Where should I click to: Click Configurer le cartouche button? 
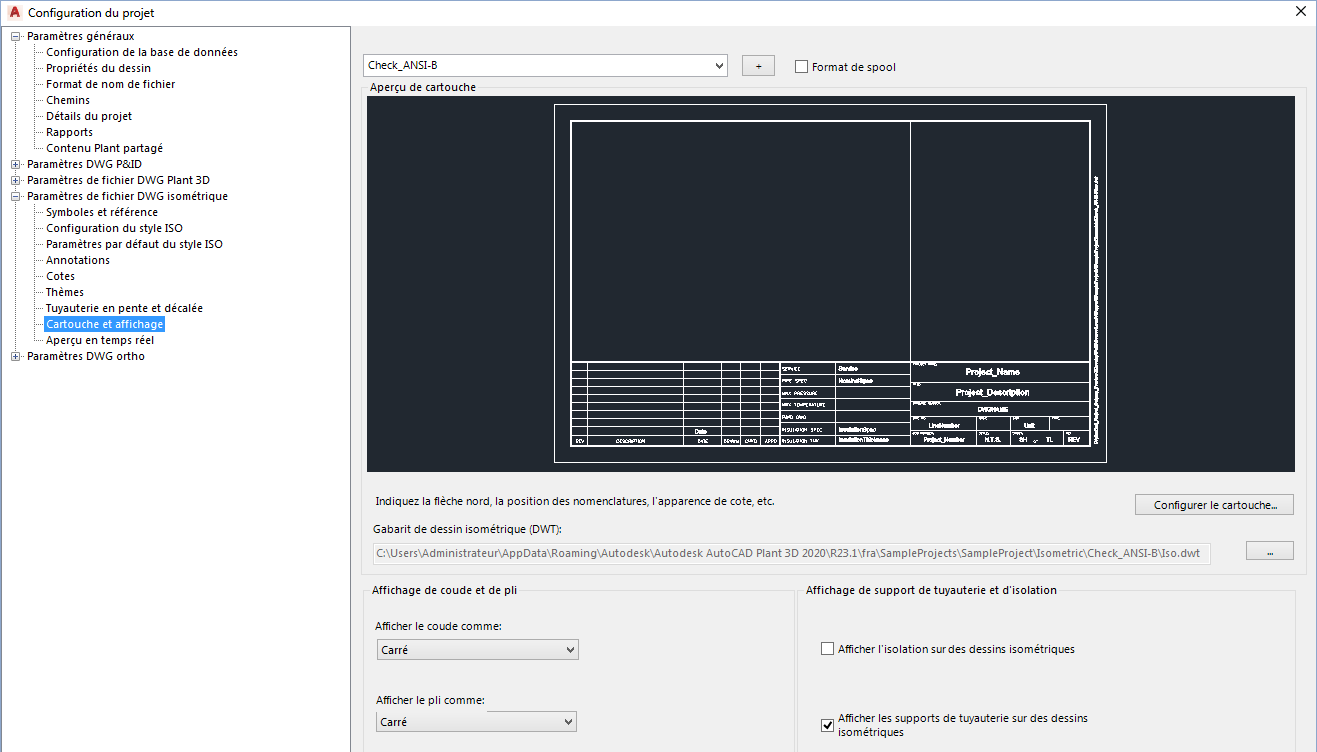click(x=1215, y=505)
